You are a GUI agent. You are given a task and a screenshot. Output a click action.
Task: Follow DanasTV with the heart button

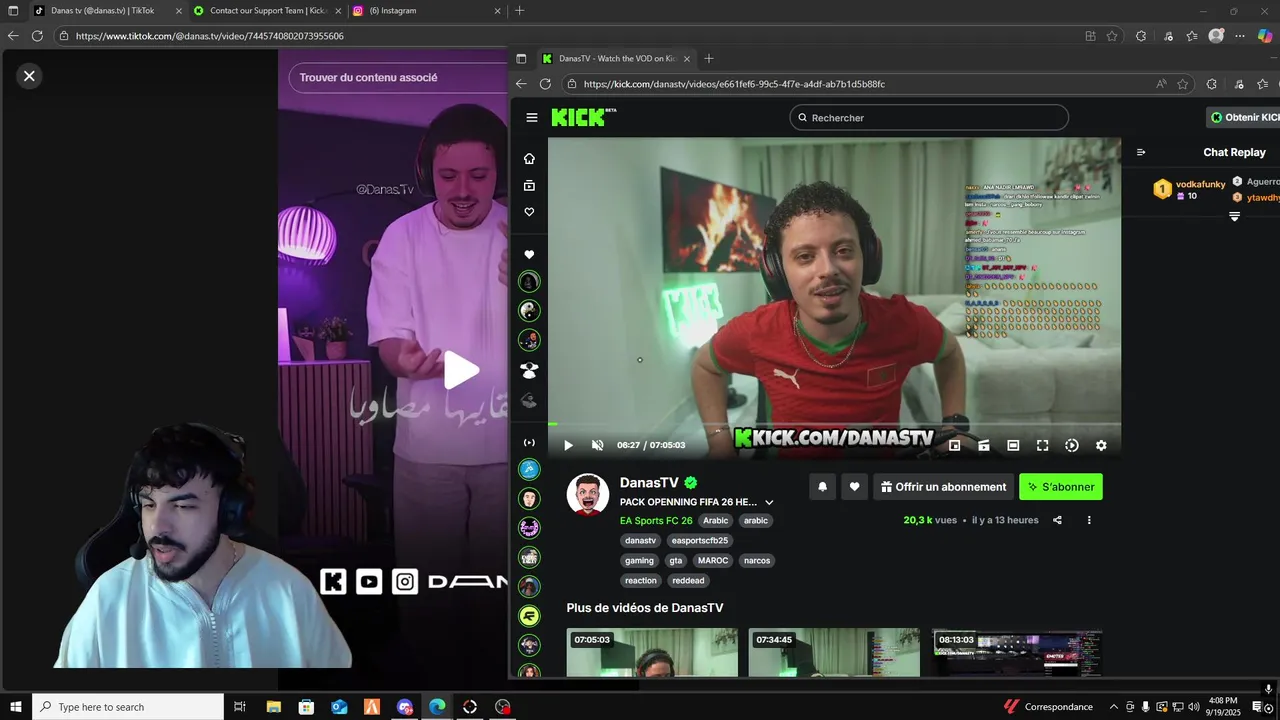[854, 487]
